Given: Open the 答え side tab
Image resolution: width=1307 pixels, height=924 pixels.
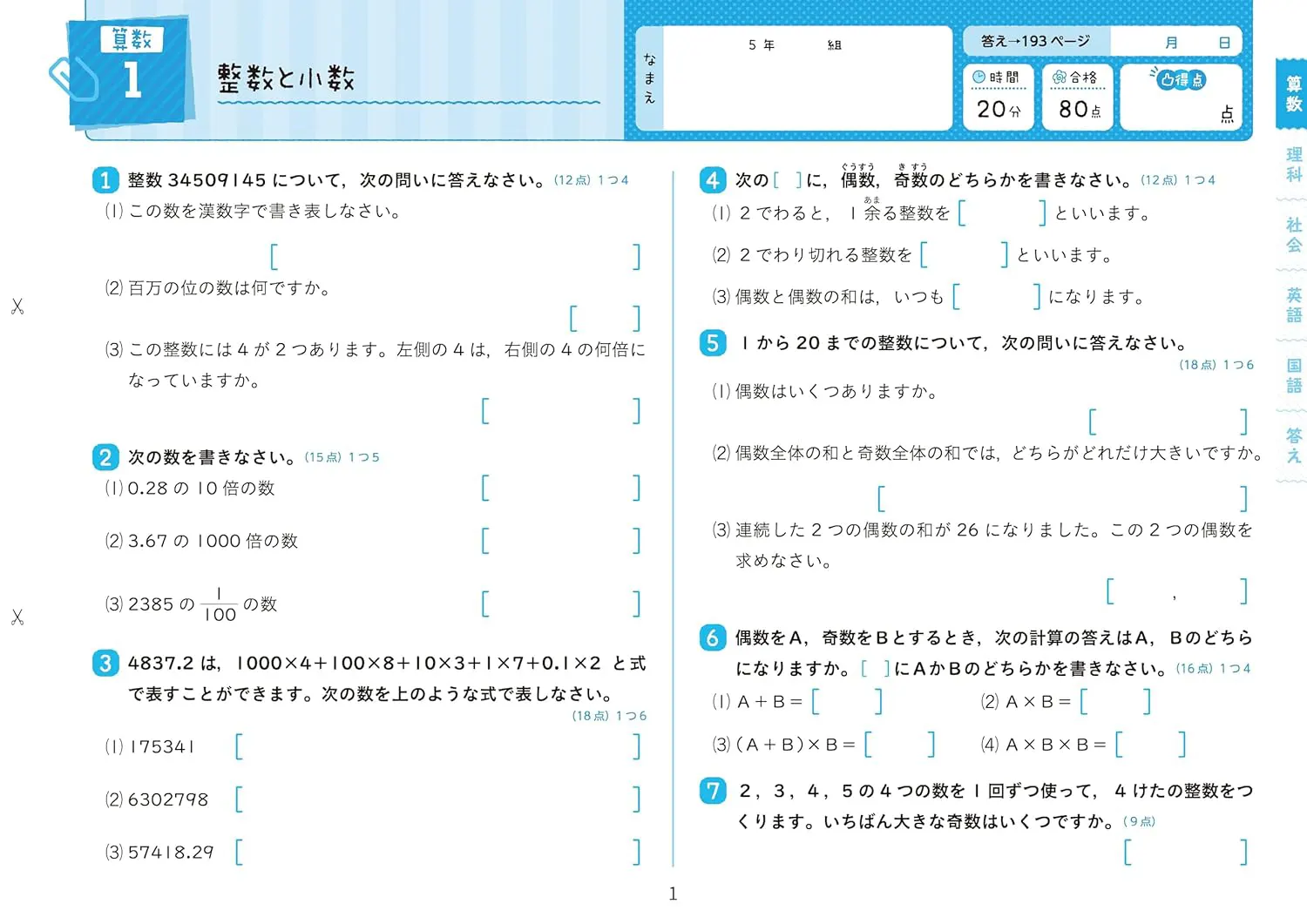Looking at the screenshot, I should coord(1294,445).
